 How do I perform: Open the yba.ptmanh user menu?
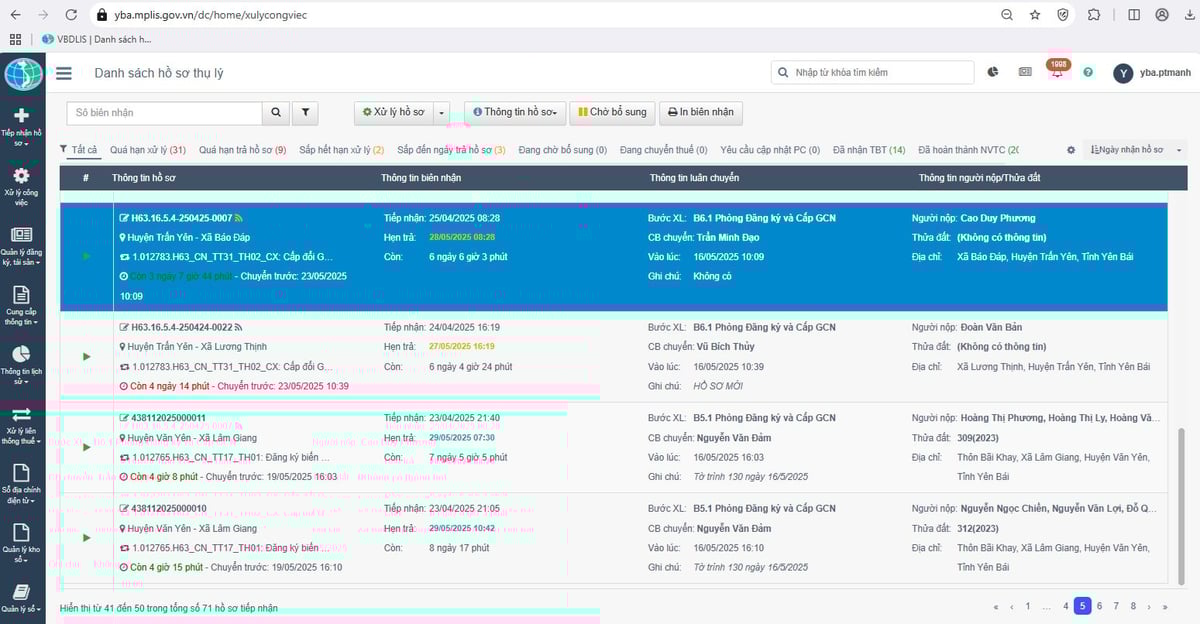point(1152,73)
